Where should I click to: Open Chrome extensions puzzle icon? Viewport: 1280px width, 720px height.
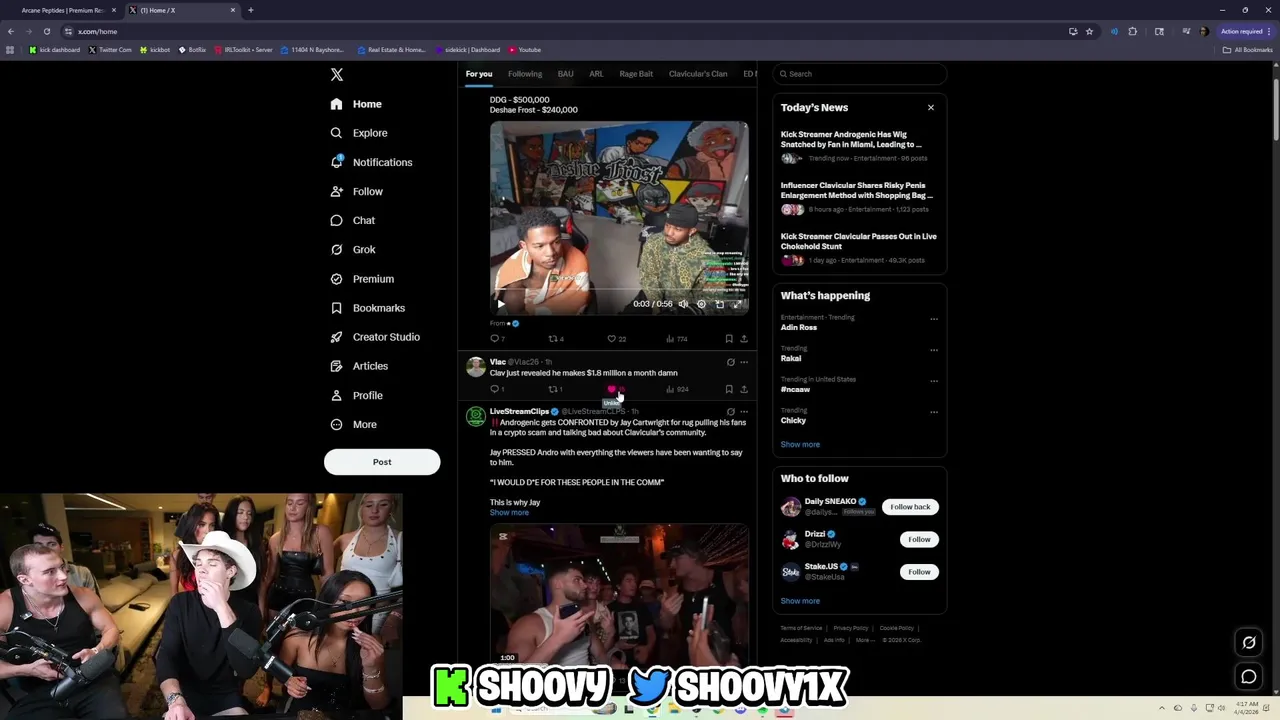pyautogui.click(x=1133, y=31)
